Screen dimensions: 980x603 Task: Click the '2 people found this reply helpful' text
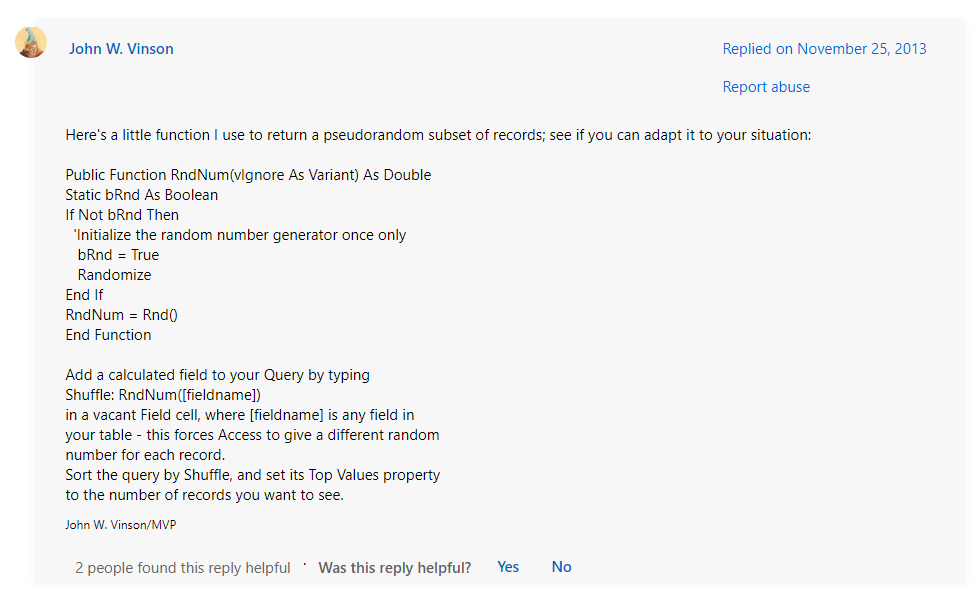coord(182,567)
